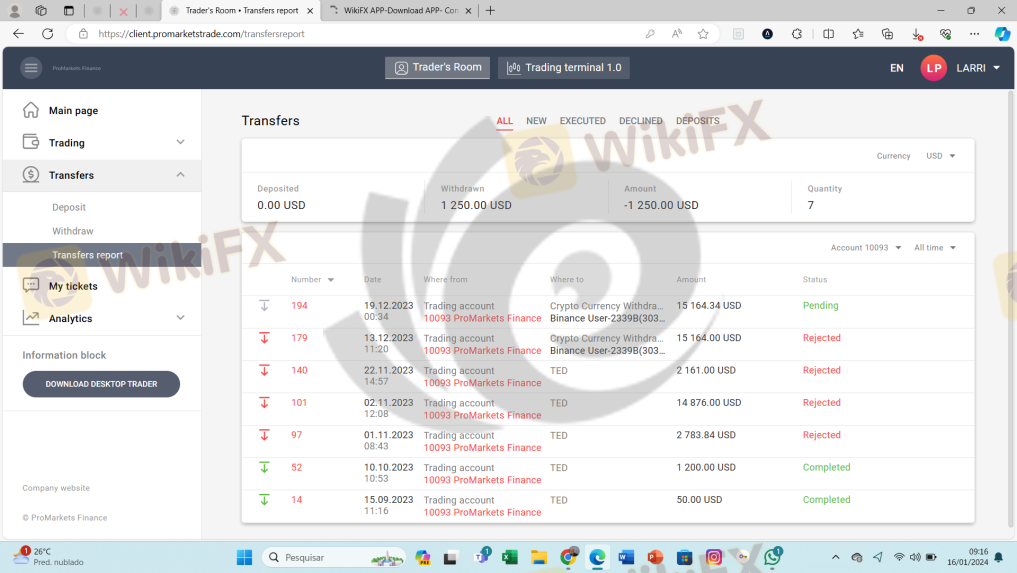1017x573 pixels.
Task: Open Instagram from the taskbar
Action: (713, 557)
